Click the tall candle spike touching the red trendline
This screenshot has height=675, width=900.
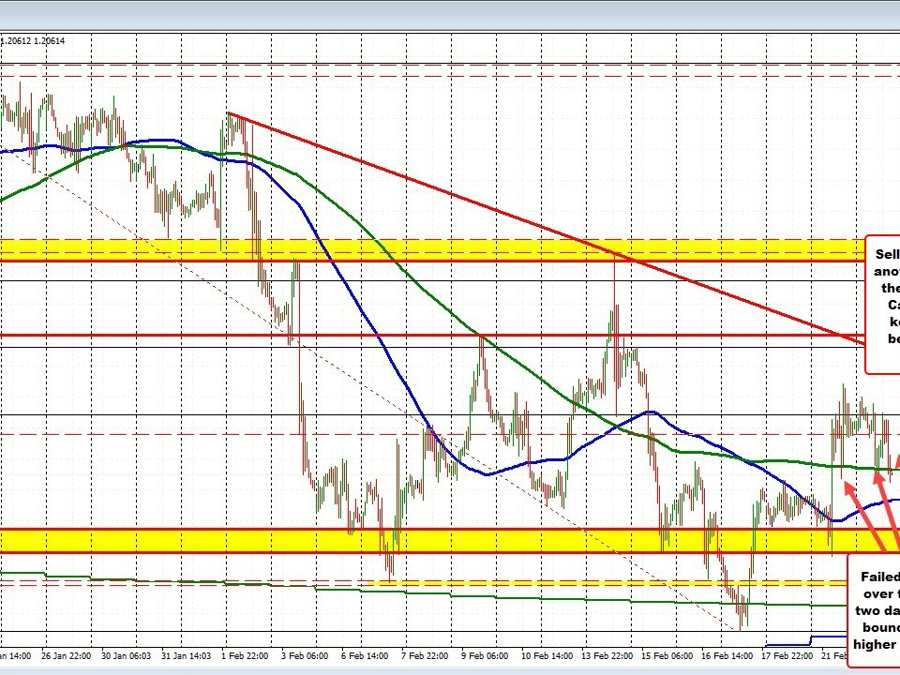(614, 300)
